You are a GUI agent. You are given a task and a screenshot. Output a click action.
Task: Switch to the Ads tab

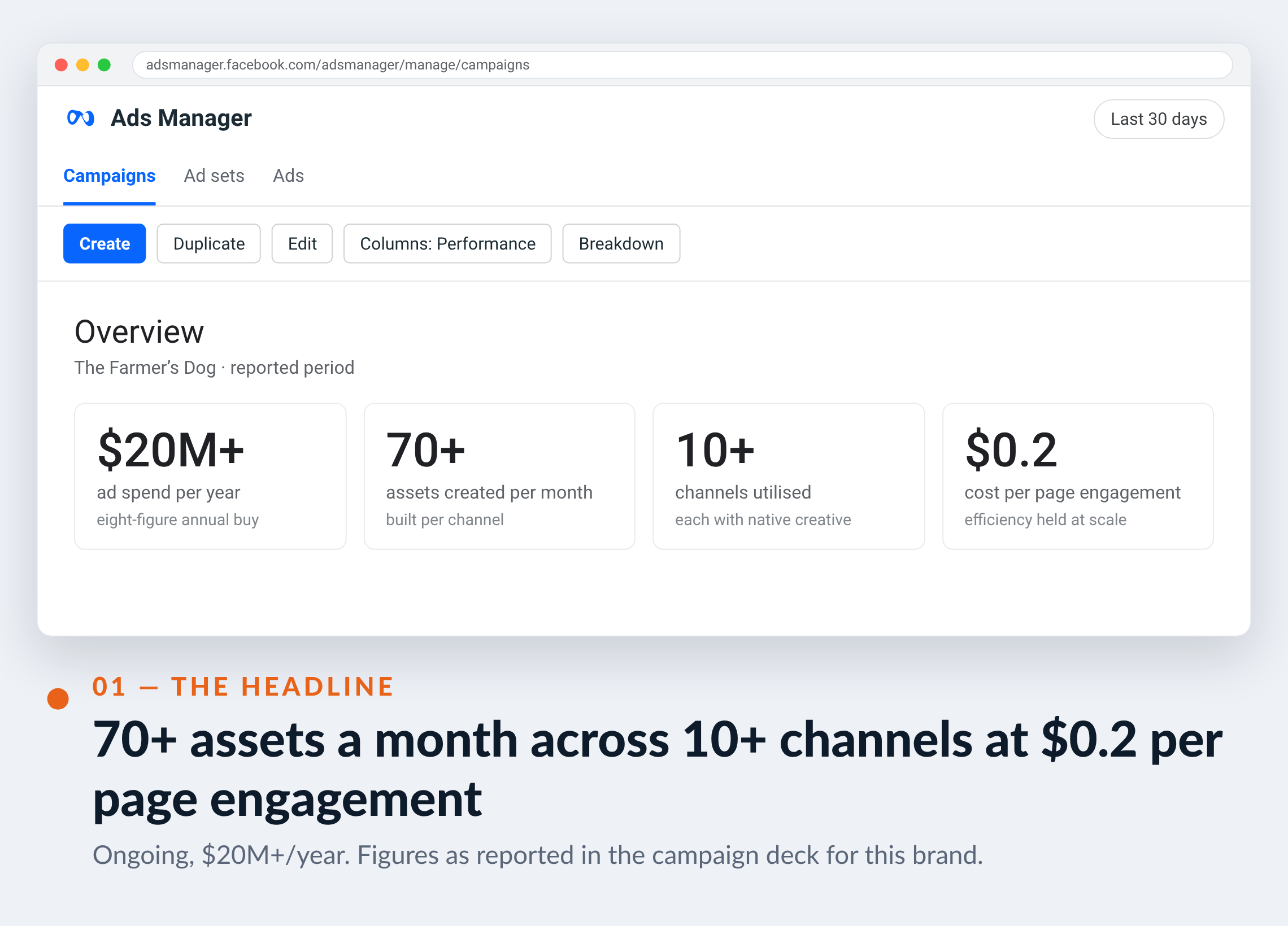[289, 176]
